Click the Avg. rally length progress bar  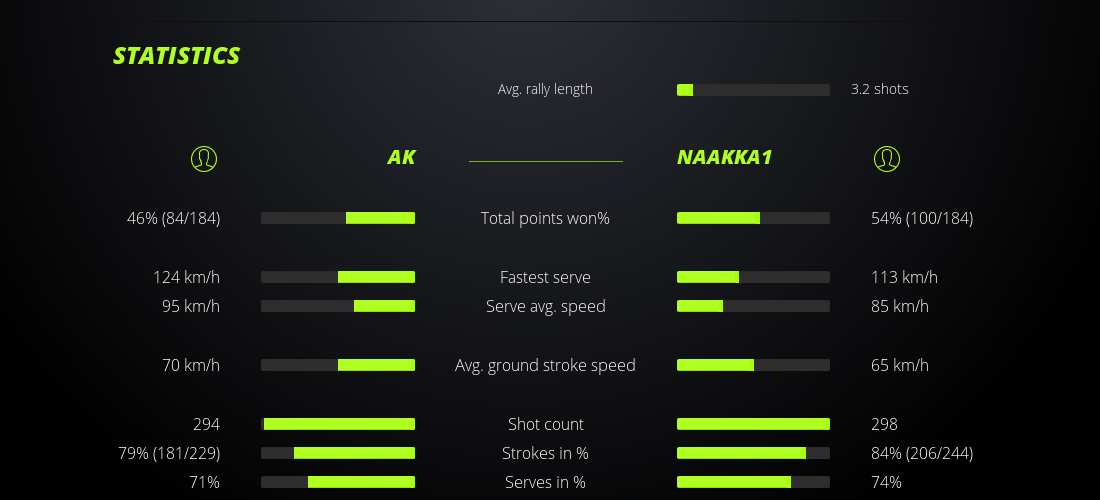(x=753, y=90)
